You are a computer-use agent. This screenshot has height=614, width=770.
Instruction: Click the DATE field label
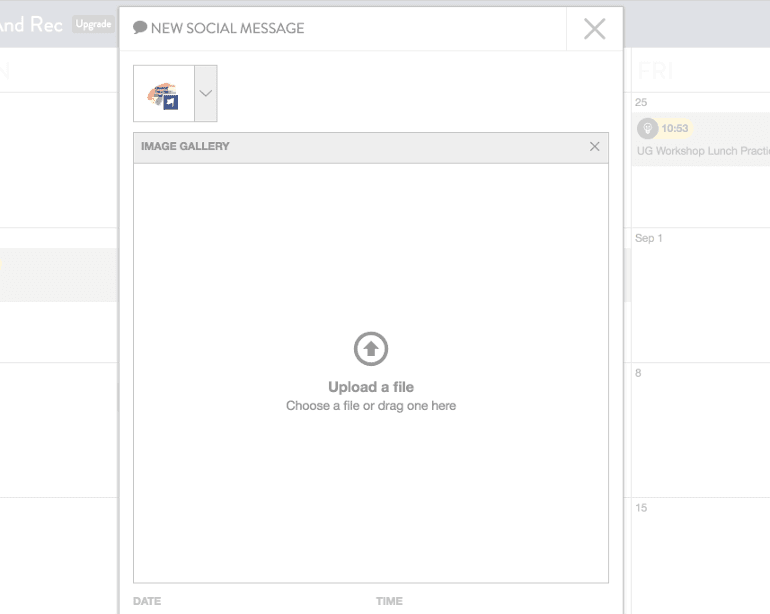tap(147, 602)
